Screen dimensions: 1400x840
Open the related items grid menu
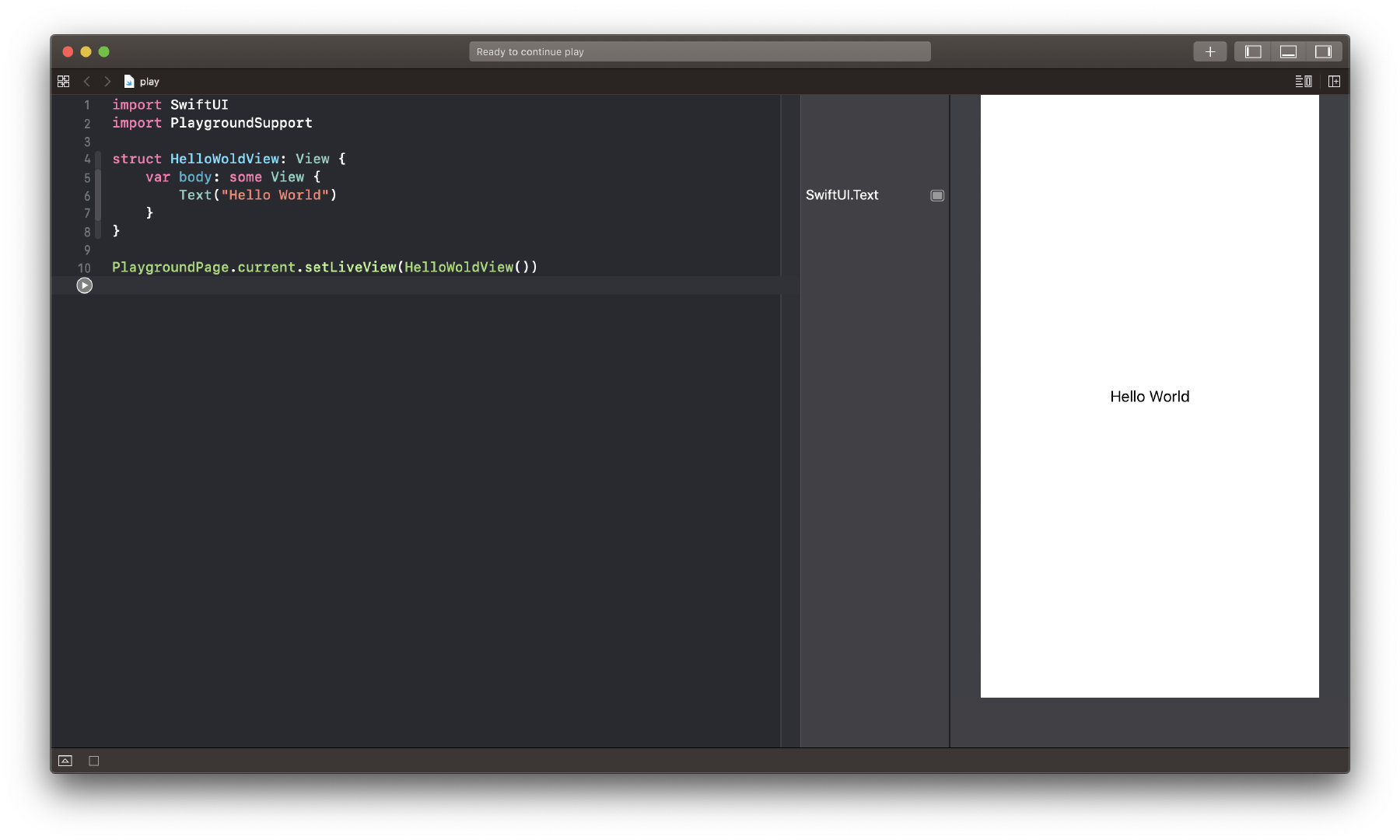pyautogui.click(x=64, y=81)
